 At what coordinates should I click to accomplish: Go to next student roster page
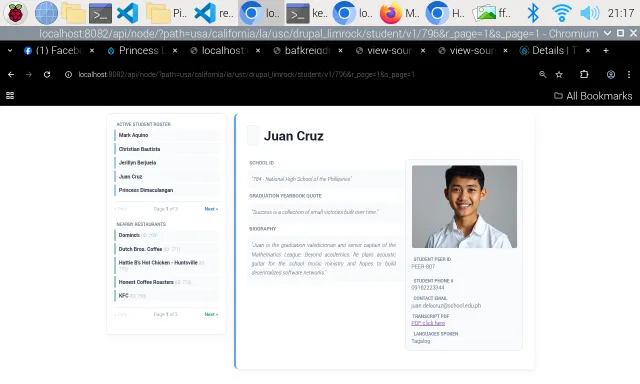coord(211,209)
